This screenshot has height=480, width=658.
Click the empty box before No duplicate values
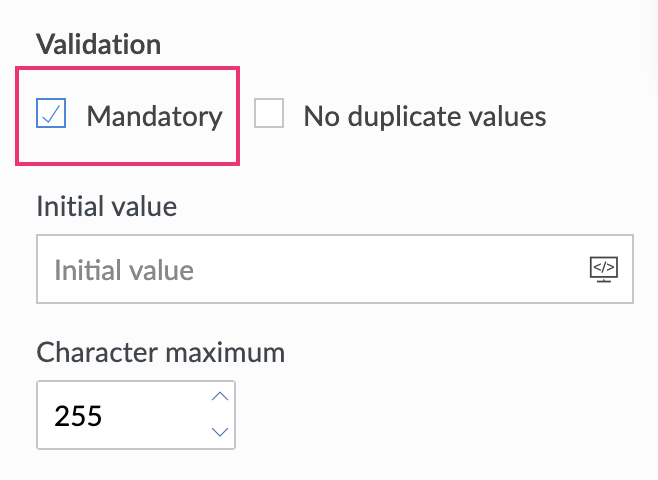click(x=269, y=115)
